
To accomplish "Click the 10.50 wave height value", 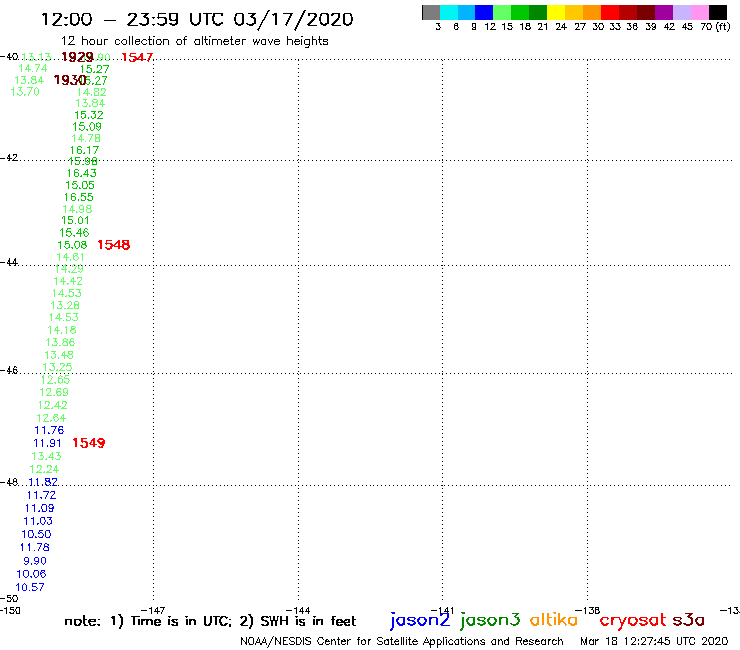I will click(x=36, y=534).
